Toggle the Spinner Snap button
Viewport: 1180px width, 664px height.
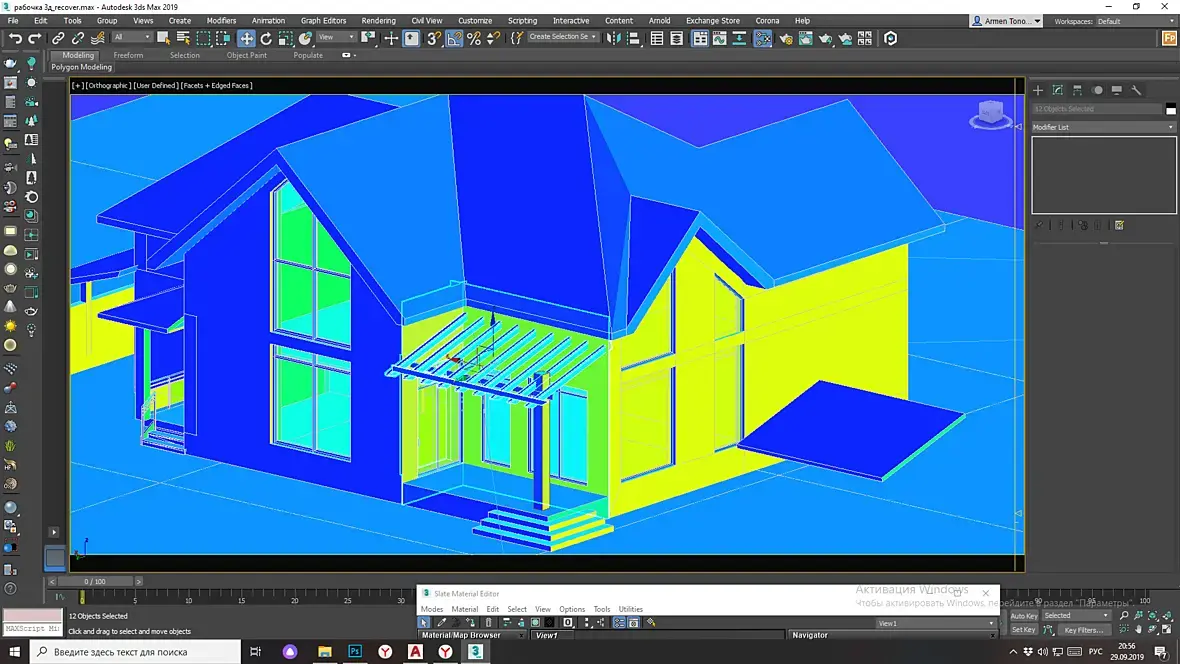(x=494, y=38)
